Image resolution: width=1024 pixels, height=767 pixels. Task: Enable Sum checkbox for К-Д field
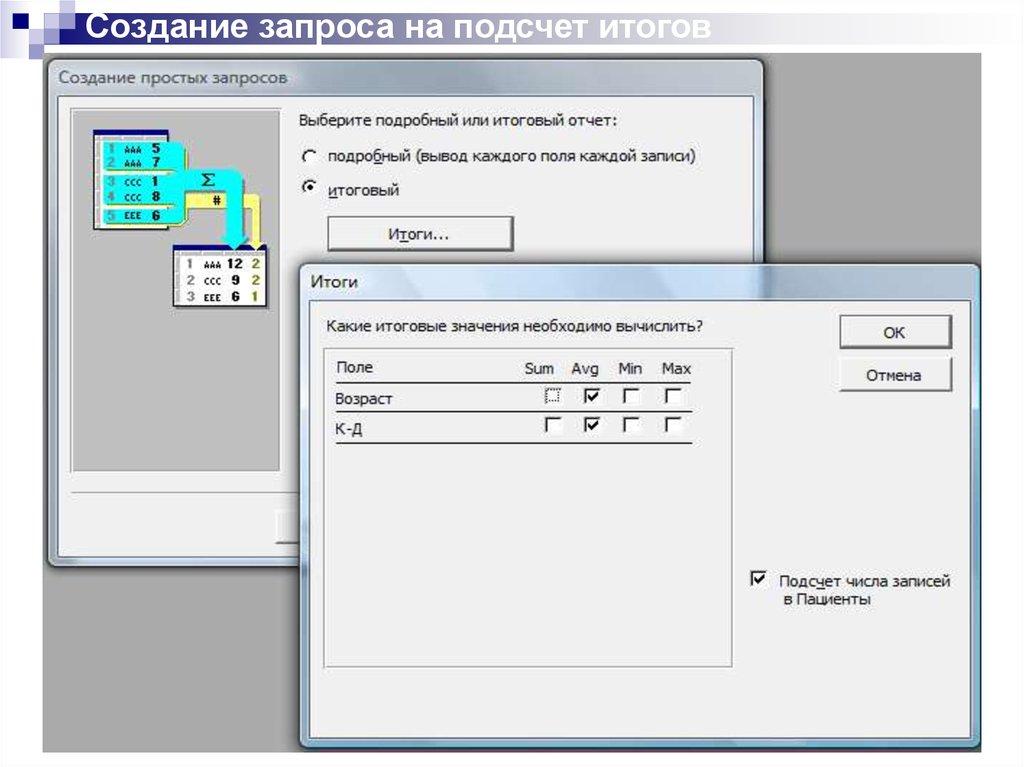click(x=553, y=425)
